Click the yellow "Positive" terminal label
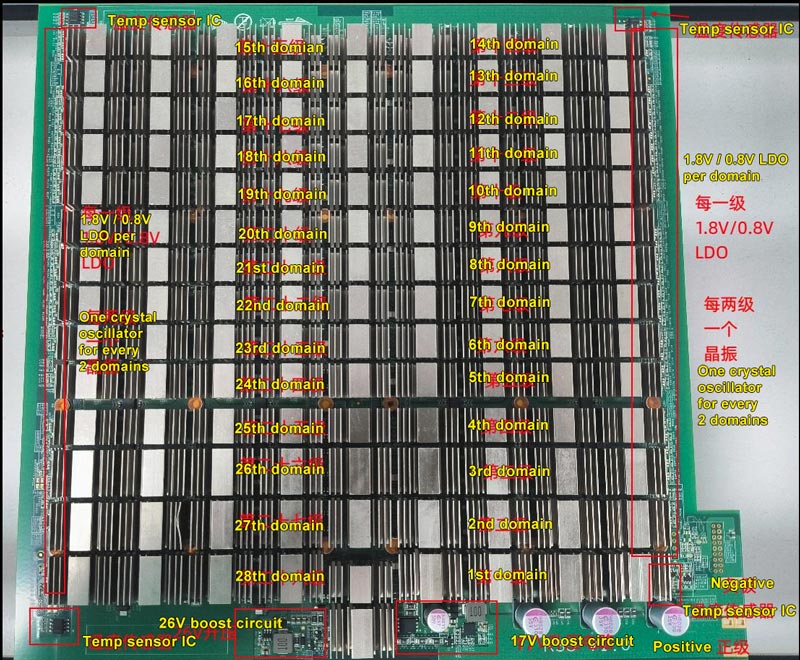 682,646
